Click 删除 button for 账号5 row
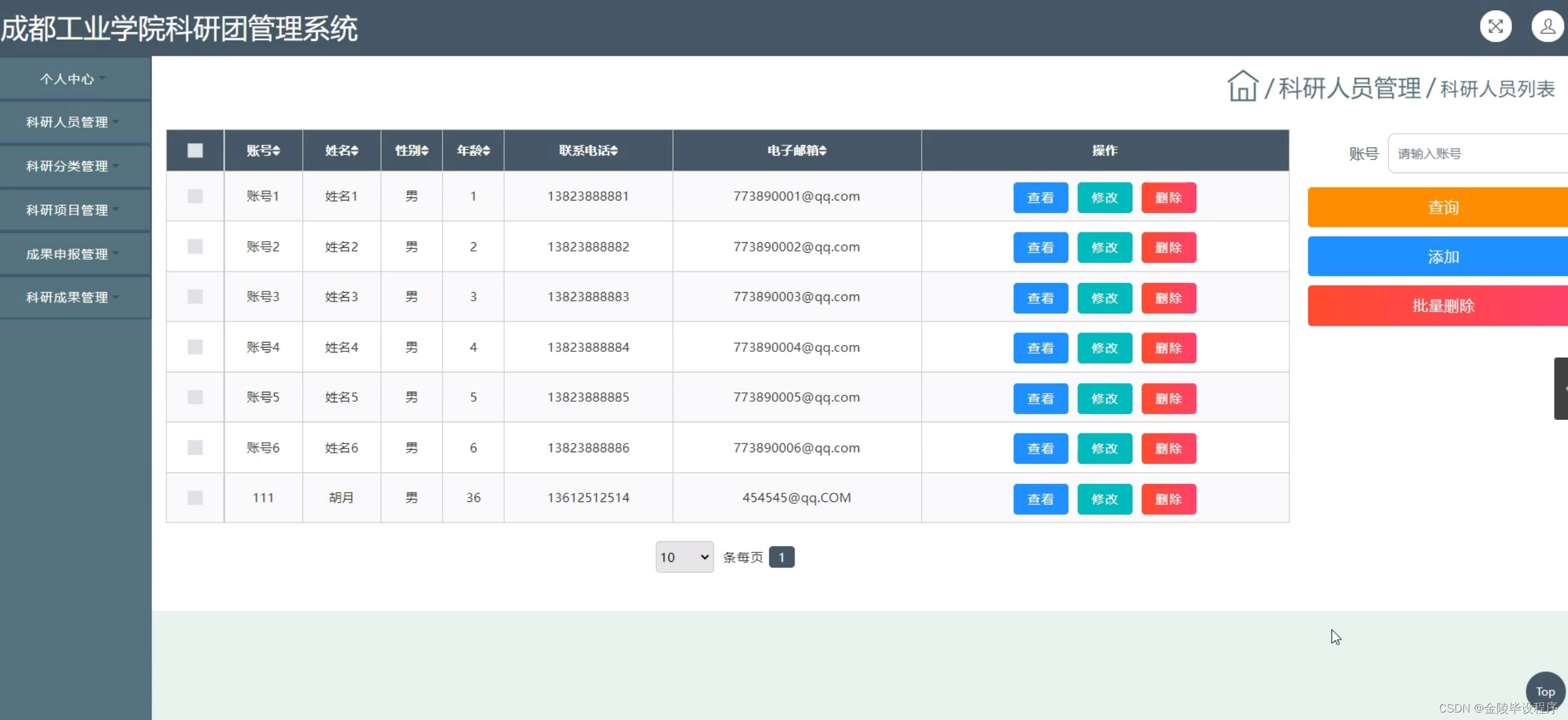The image size is (1568, 720). coord(1168,399)
